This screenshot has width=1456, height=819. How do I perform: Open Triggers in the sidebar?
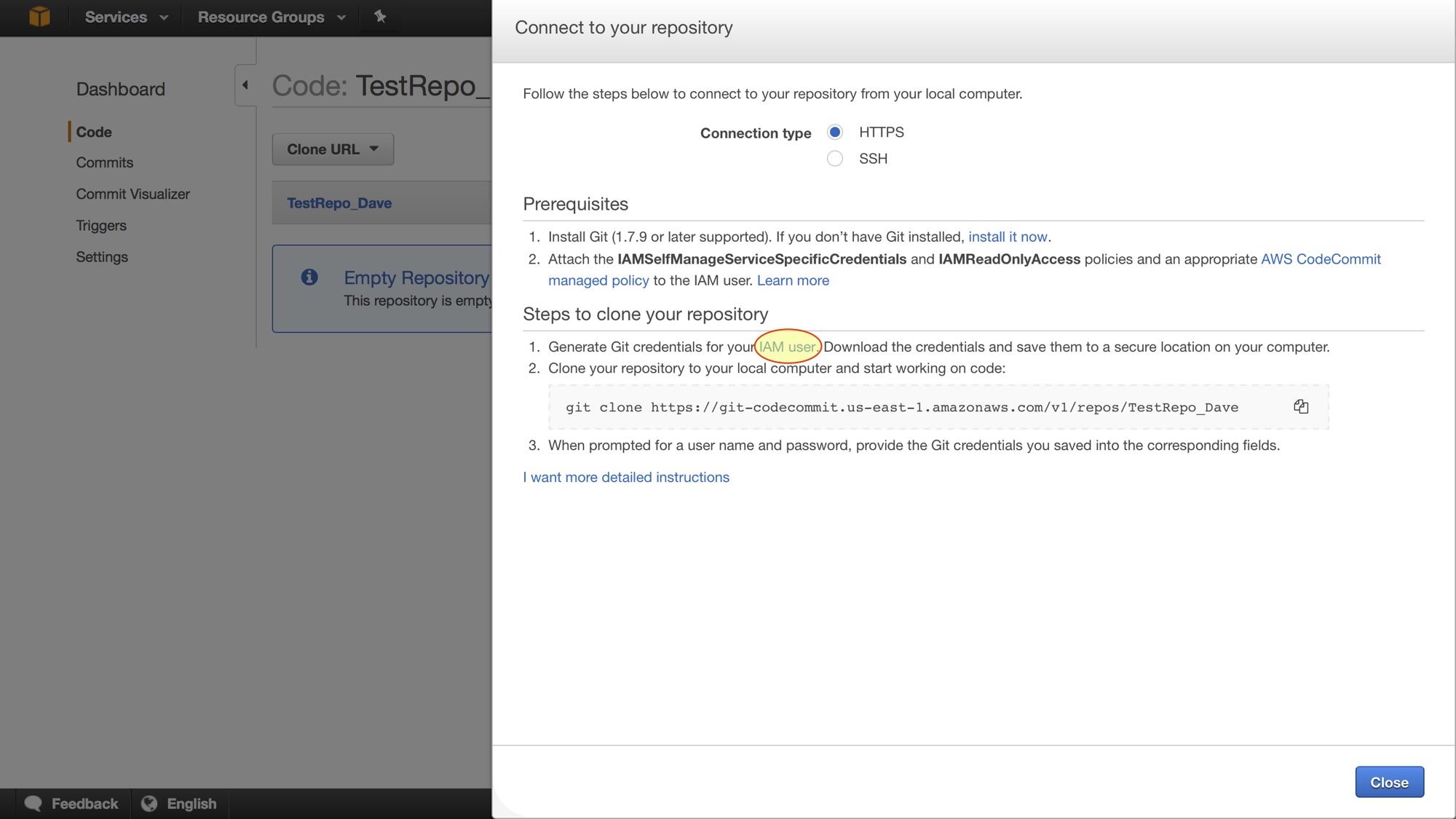(101, 226)
